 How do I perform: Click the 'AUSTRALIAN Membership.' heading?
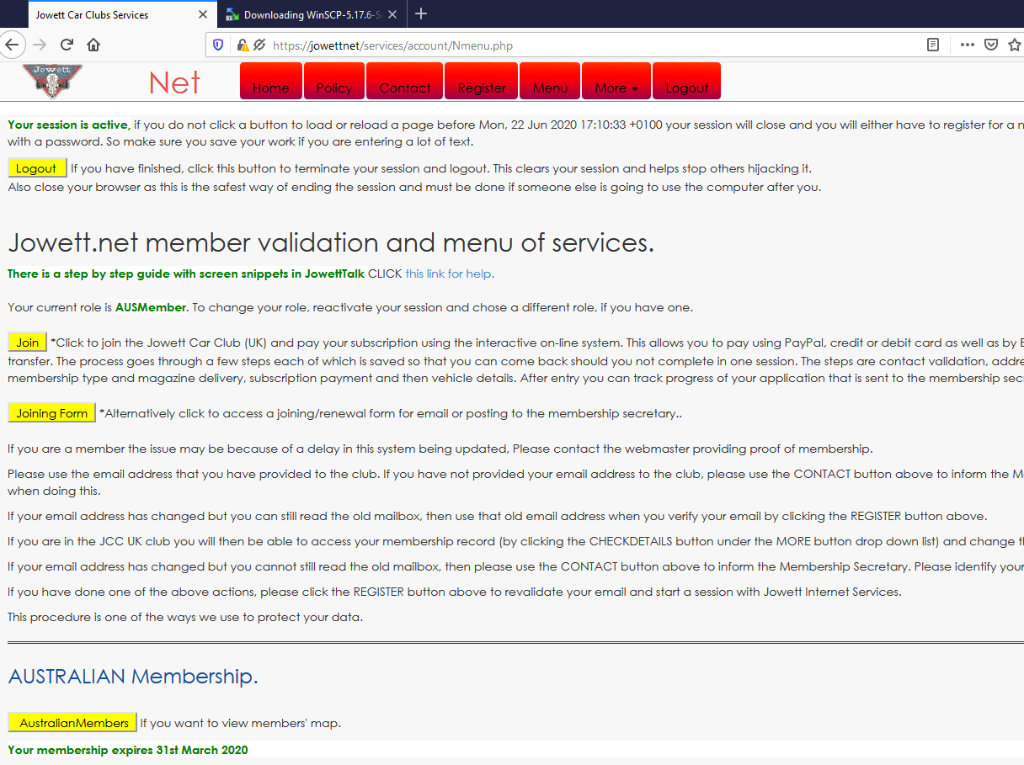[x=133, y=676]
